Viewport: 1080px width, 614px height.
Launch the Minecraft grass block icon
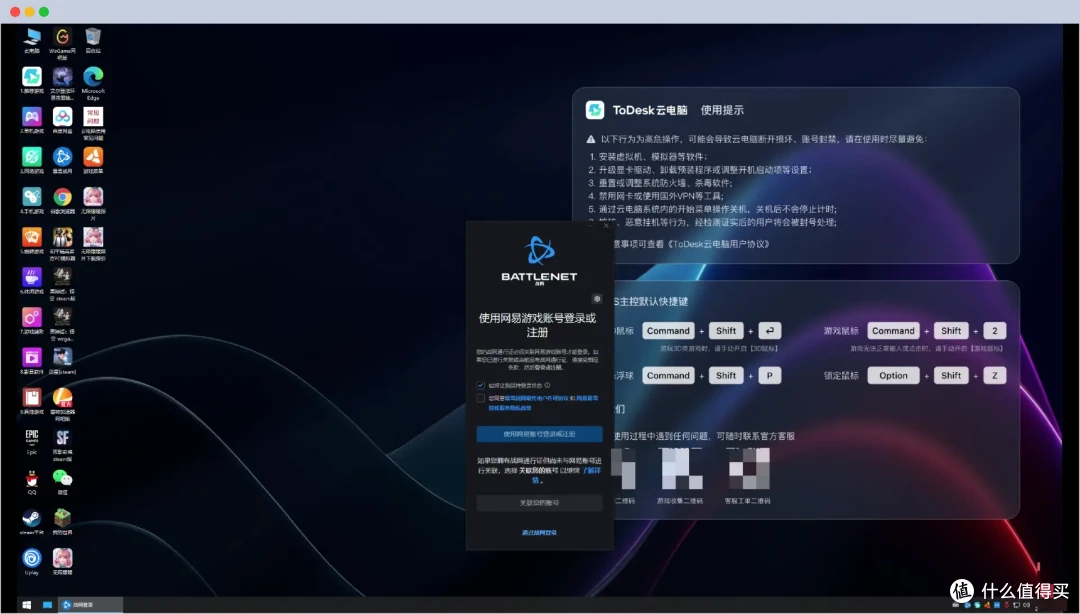point(62,518)
